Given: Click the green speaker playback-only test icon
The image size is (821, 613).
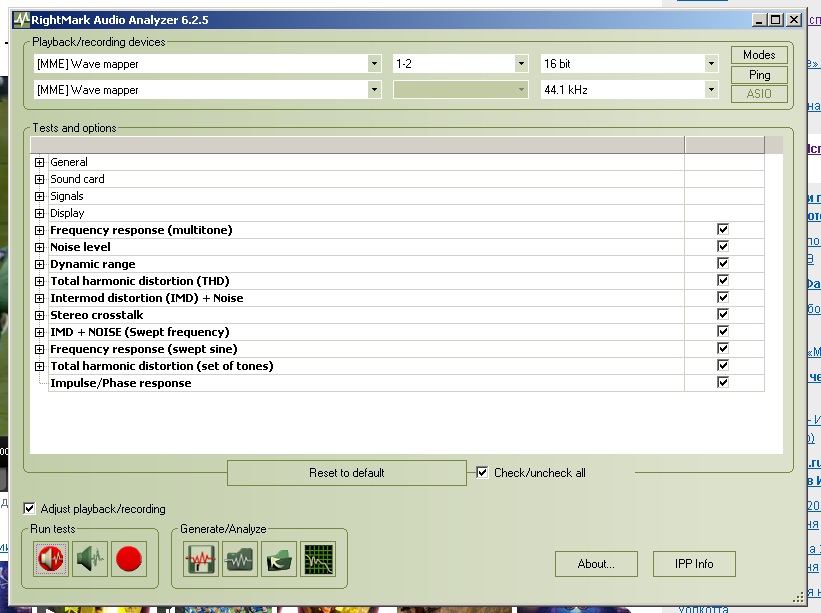Looking at the screenshot, I should pos(89,560).
